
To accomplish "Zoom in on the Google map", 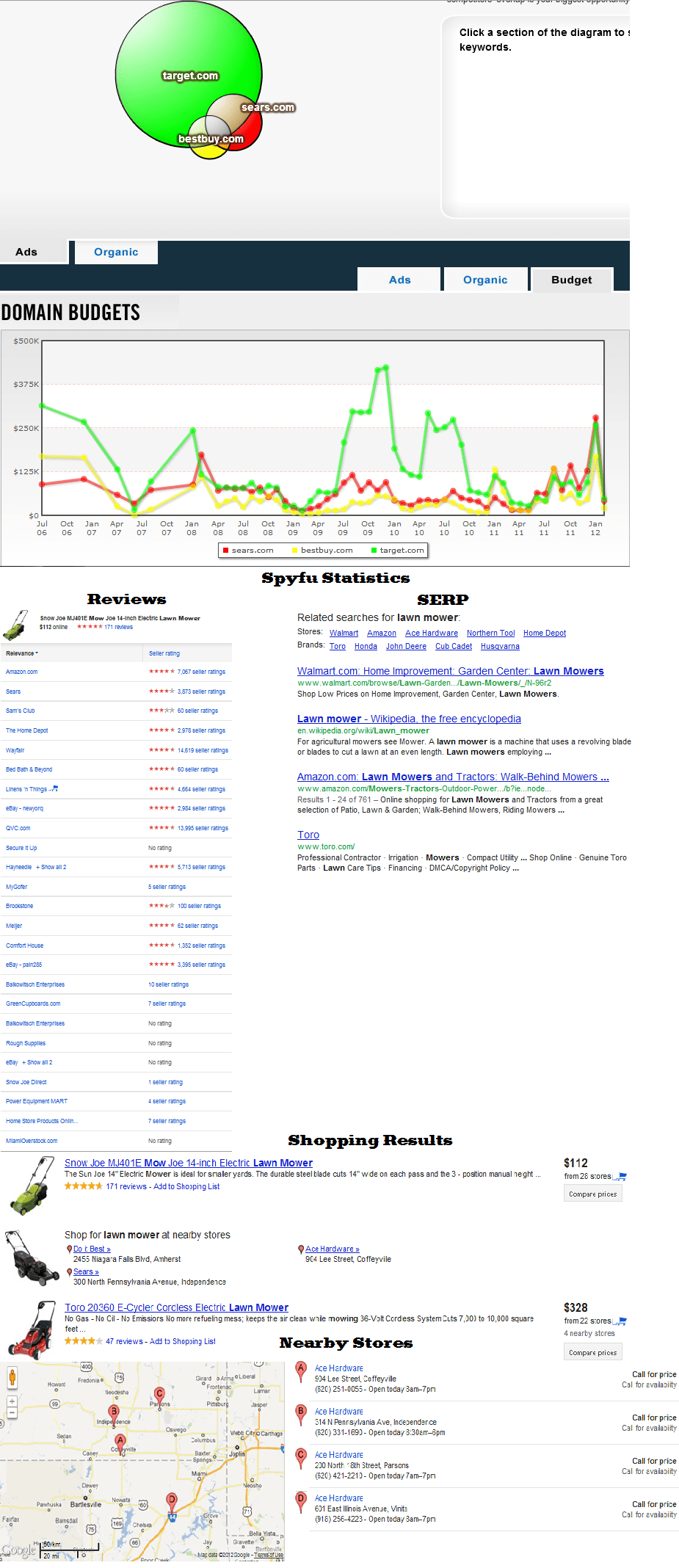I will 12,1401.
